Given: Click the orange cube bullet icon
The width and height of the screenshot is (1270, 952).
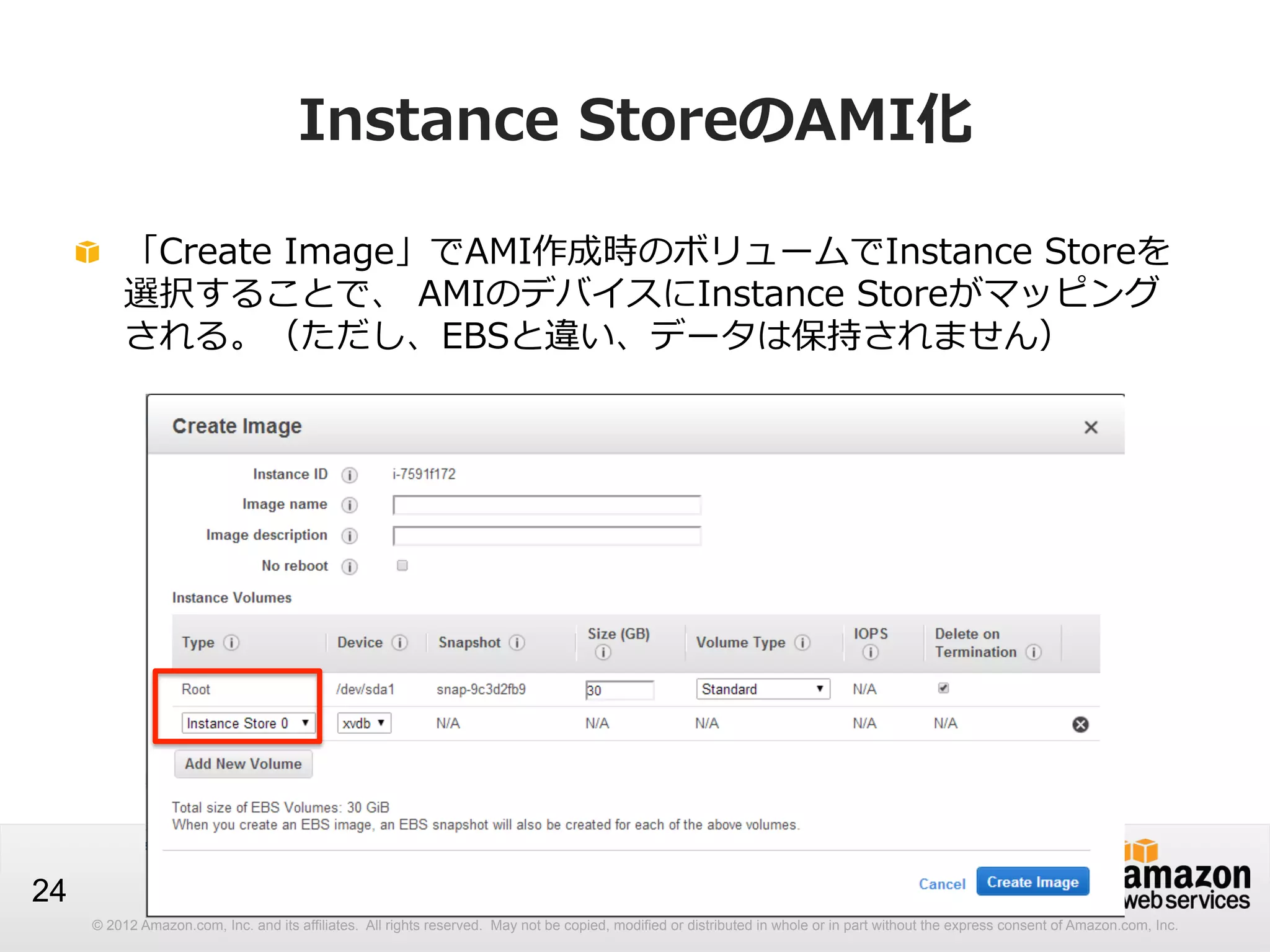Looking at the screenshot, I should [x=87, y=252].
